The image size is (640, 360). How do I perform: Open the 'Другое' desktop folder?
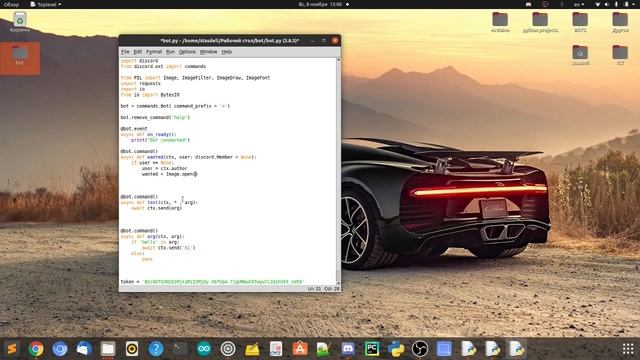620,22
